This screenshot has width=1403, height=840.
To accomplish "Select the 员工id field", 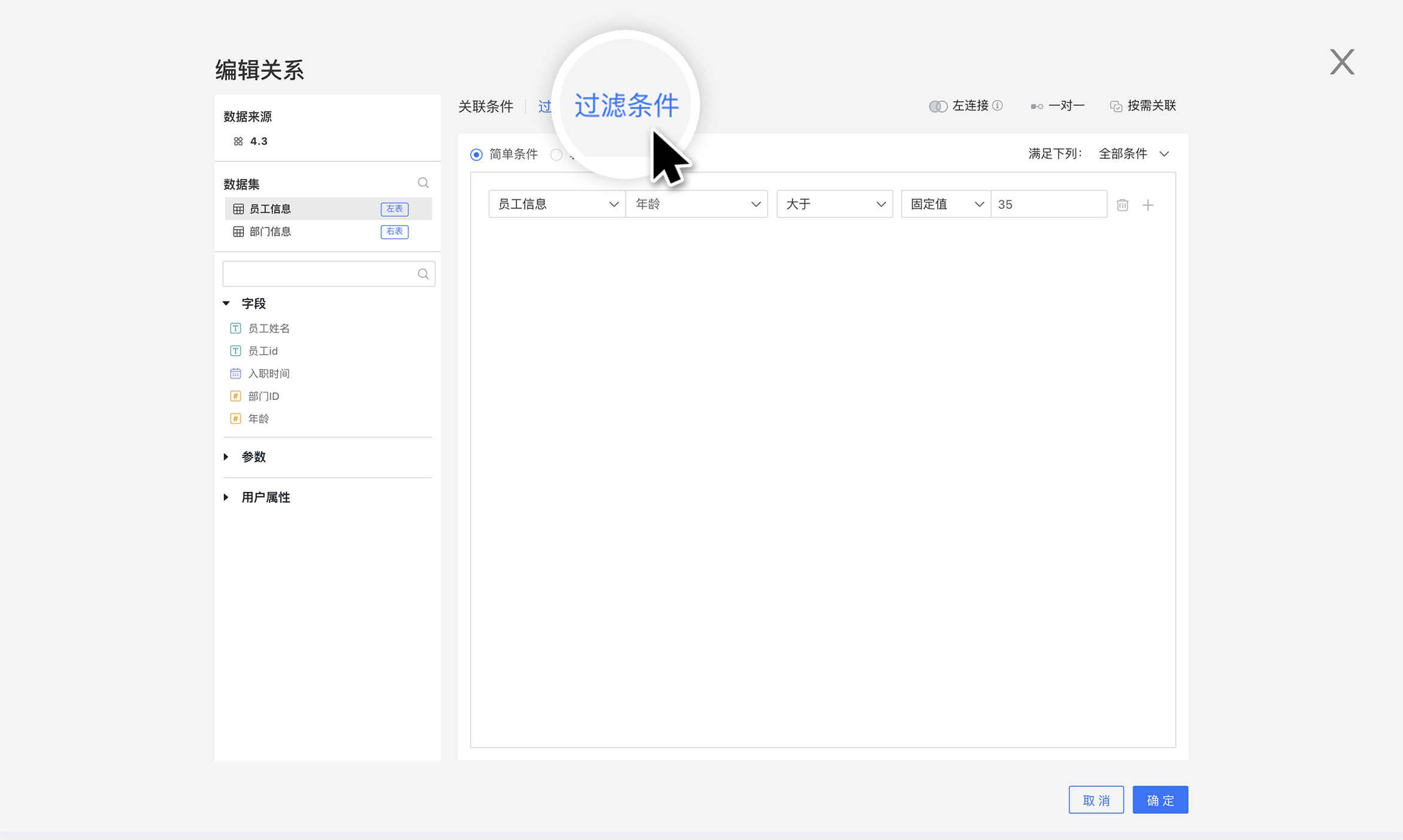I will (263, 351).
